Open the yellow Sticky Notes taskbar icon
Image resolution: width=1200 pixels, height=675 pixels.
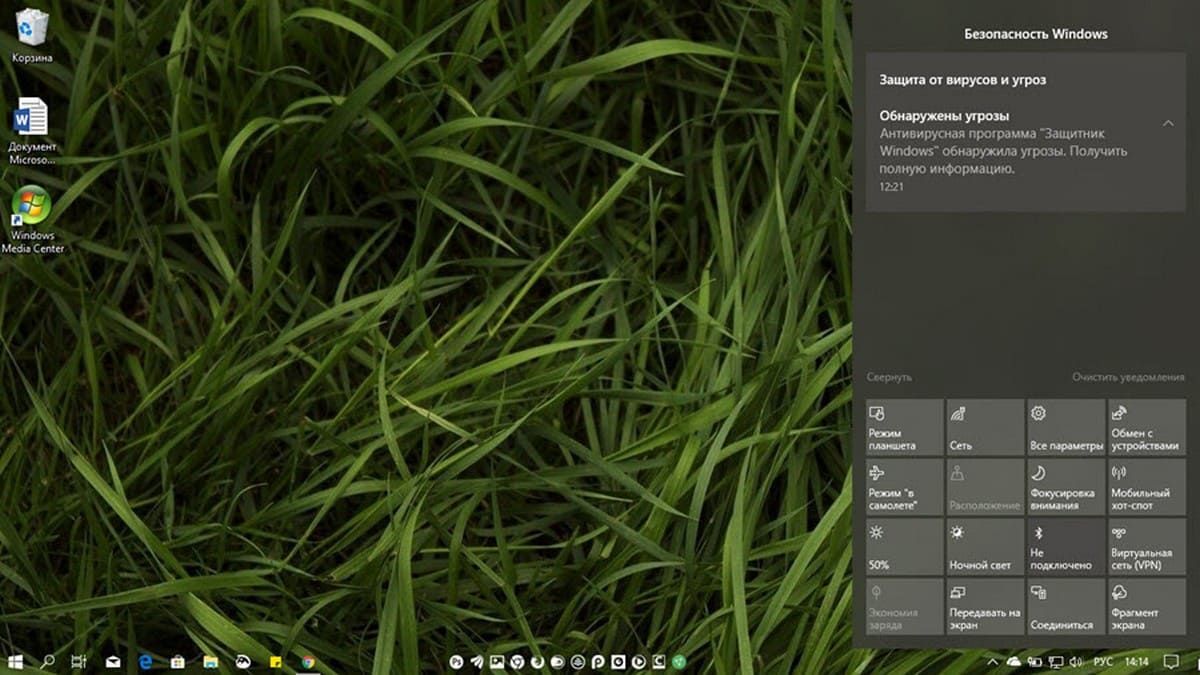(275, 662)
